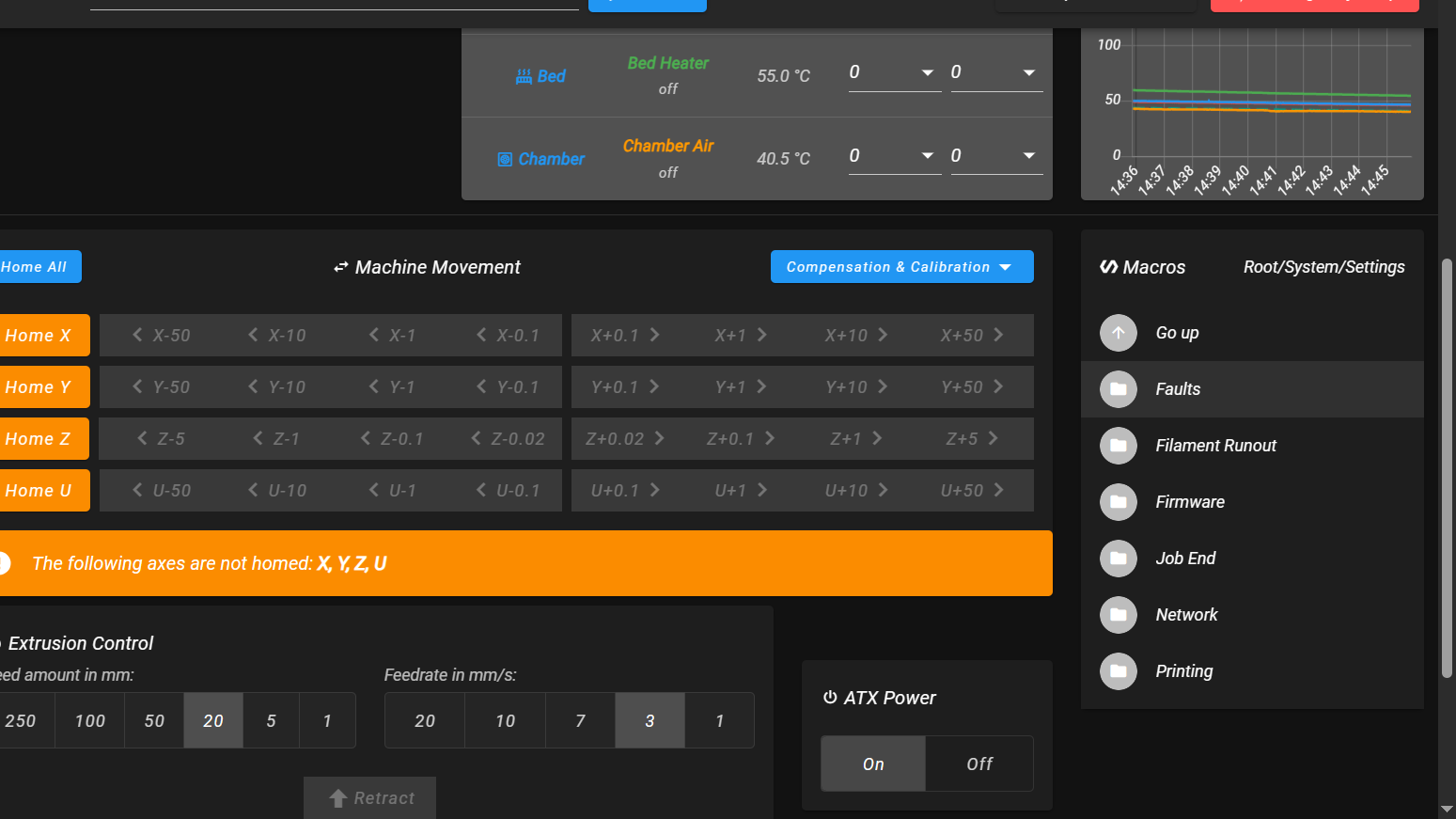This screenshot has height=819, width=1456.
Task: Turn ATX power Off
Action: click(979, 764)
